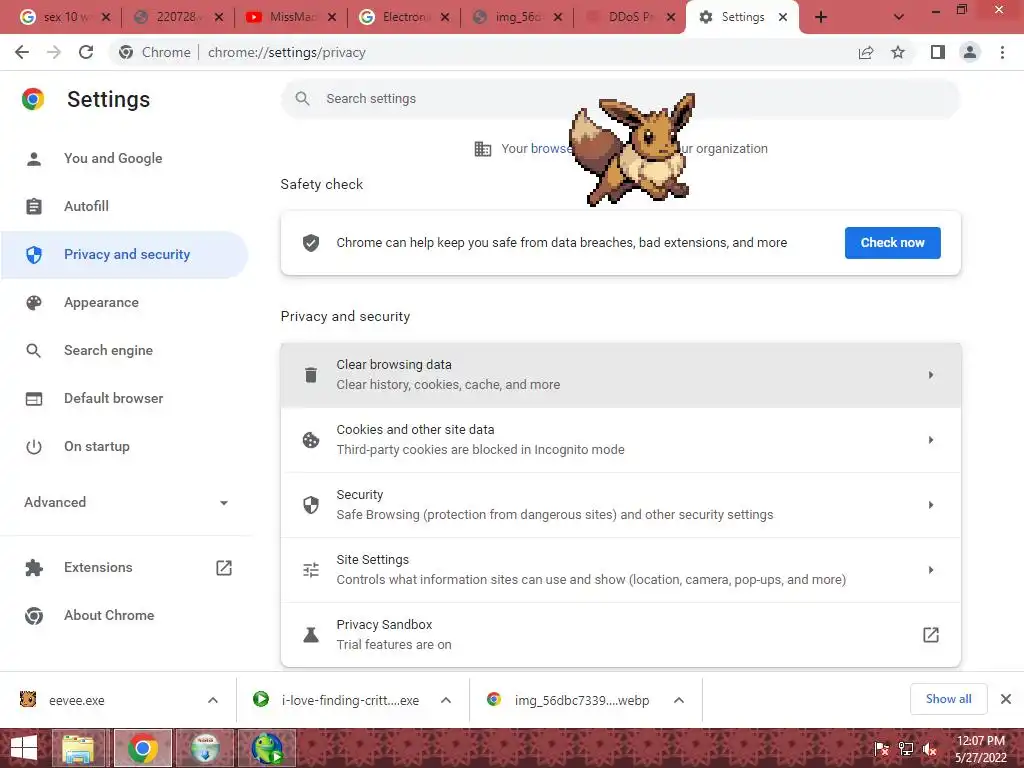
Task: Click the Extensions external link icon
Action: tap(224, 568)
